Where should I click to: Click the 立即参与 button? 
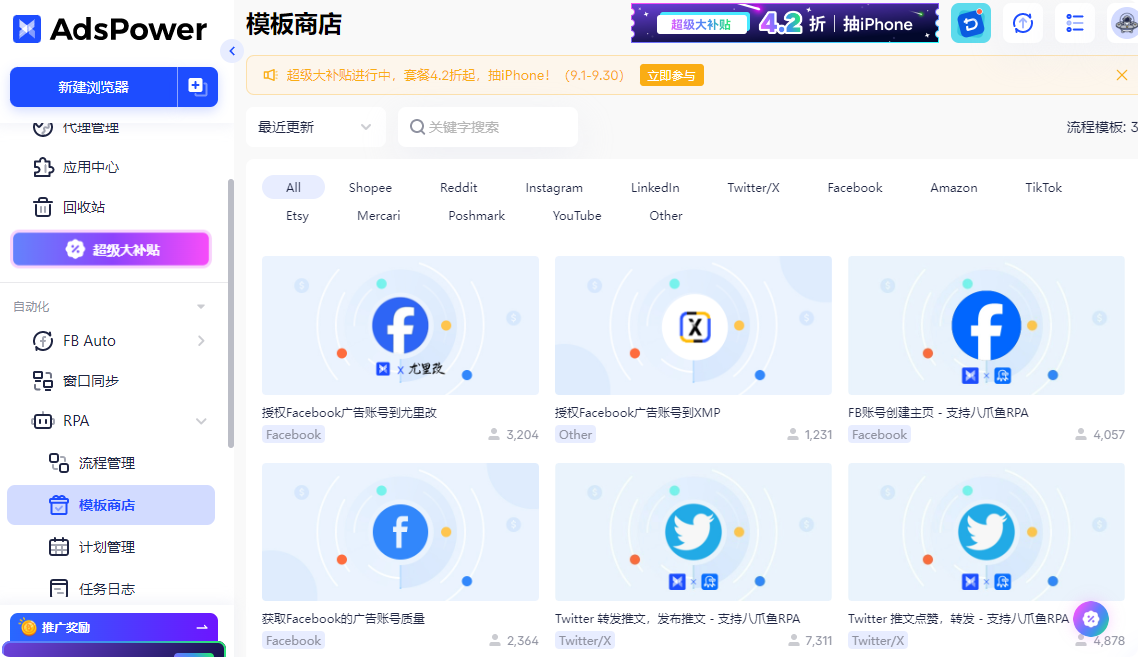coord(671,75)
